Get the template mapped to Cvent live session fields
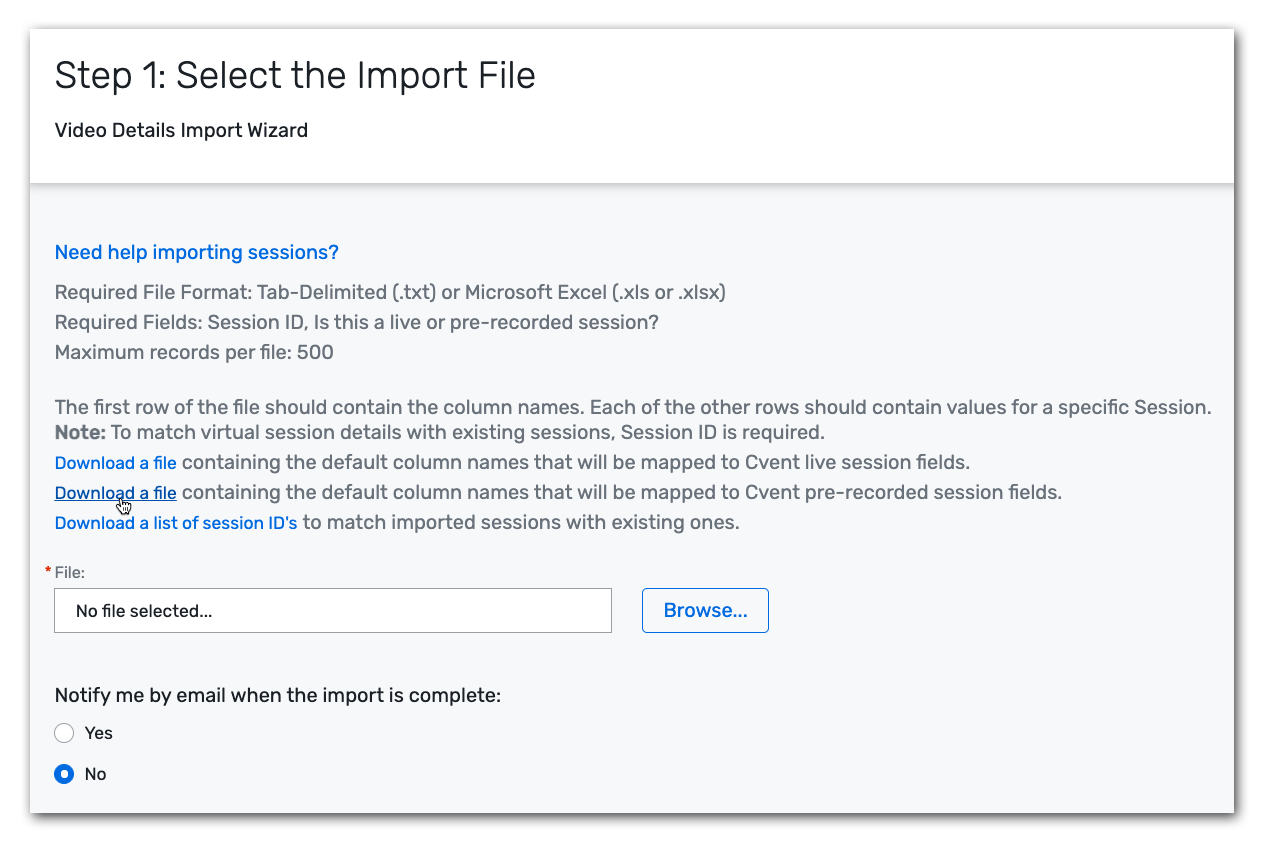 tap(115, 462)
